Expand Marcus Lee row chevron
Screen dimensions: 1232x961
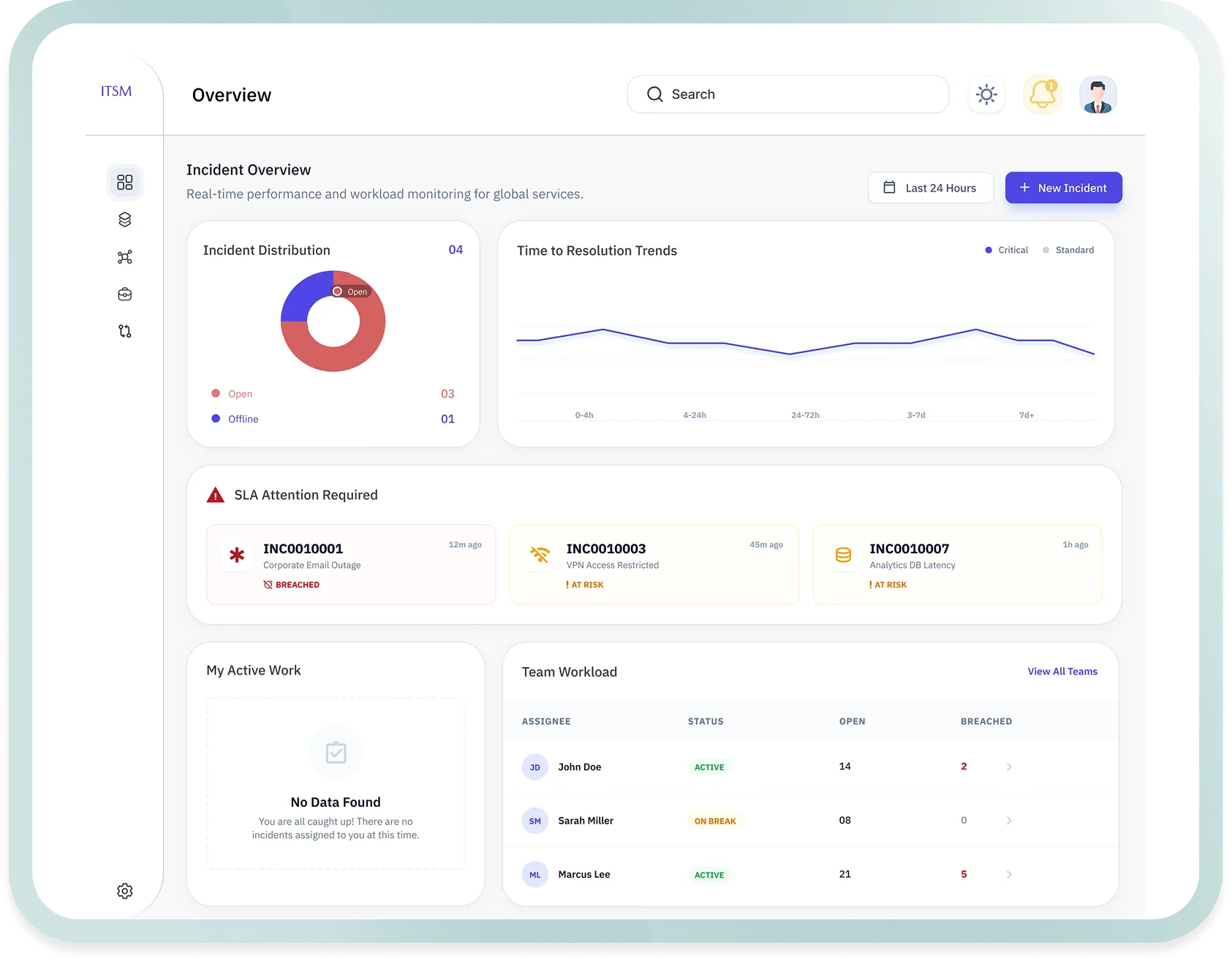coord(1009,875)
